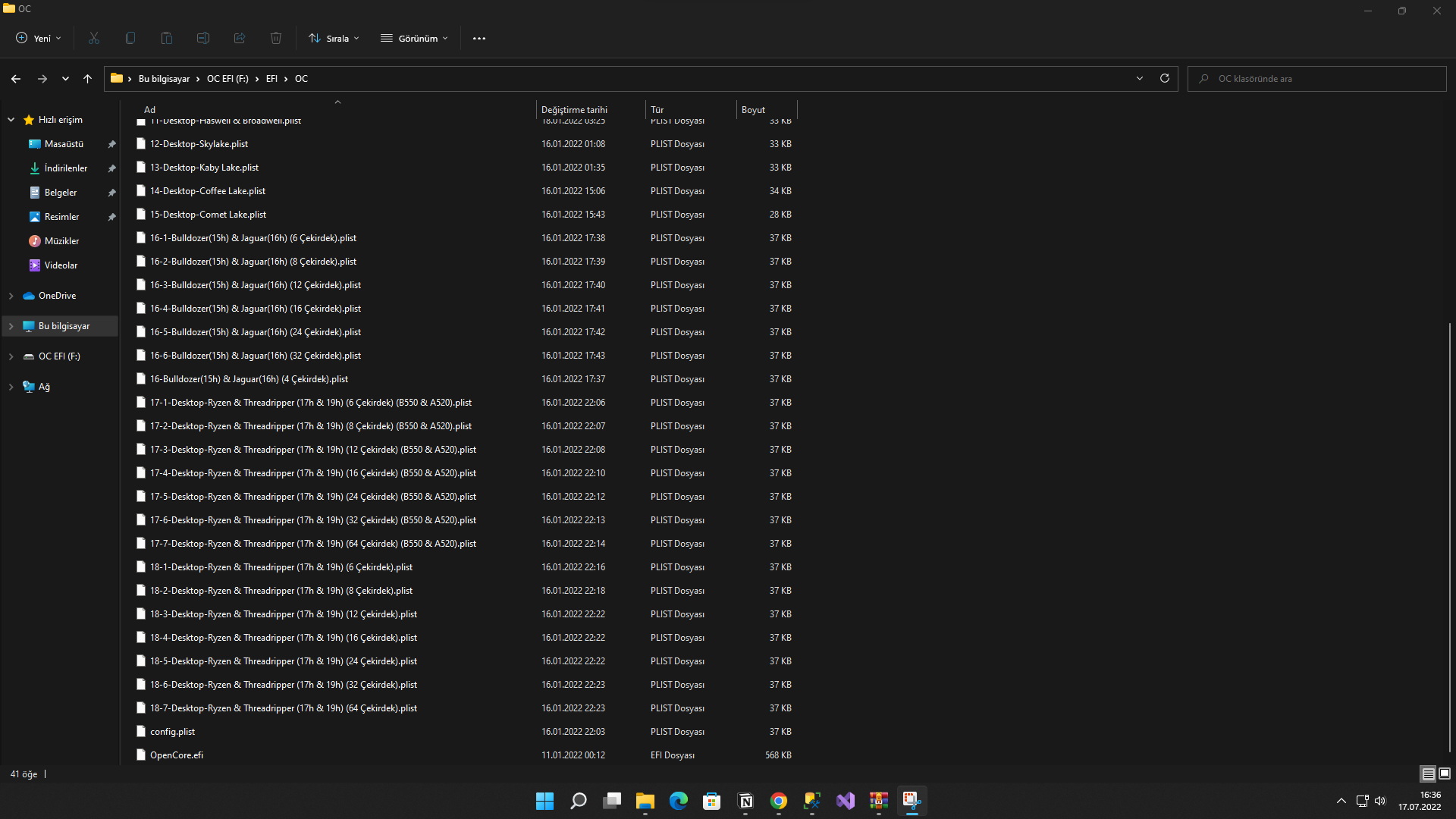Click EFI in the breadcrumb path
The image size is (1456, 819).
[271, 79]
